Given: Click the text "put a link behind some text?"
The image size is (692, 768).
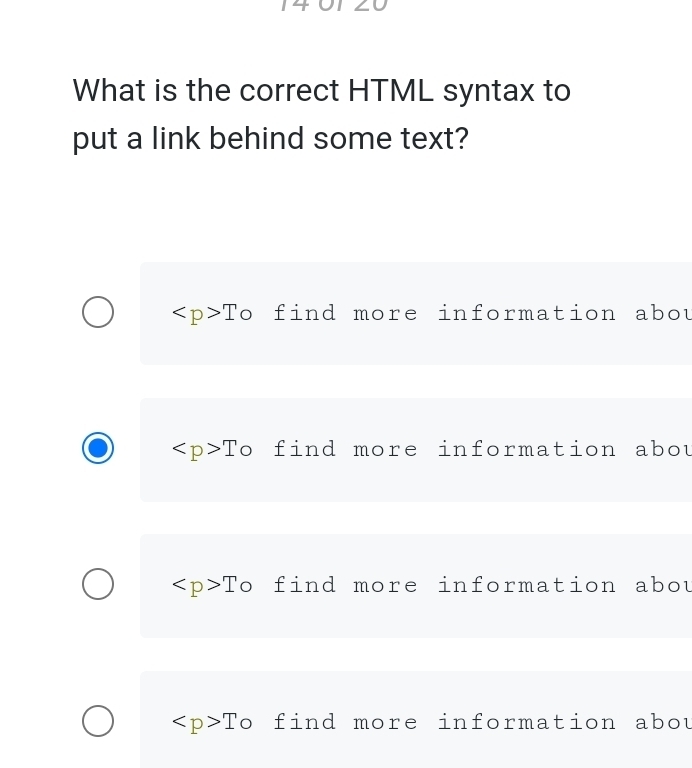Looking at the screenshot, I should point(271,139).
